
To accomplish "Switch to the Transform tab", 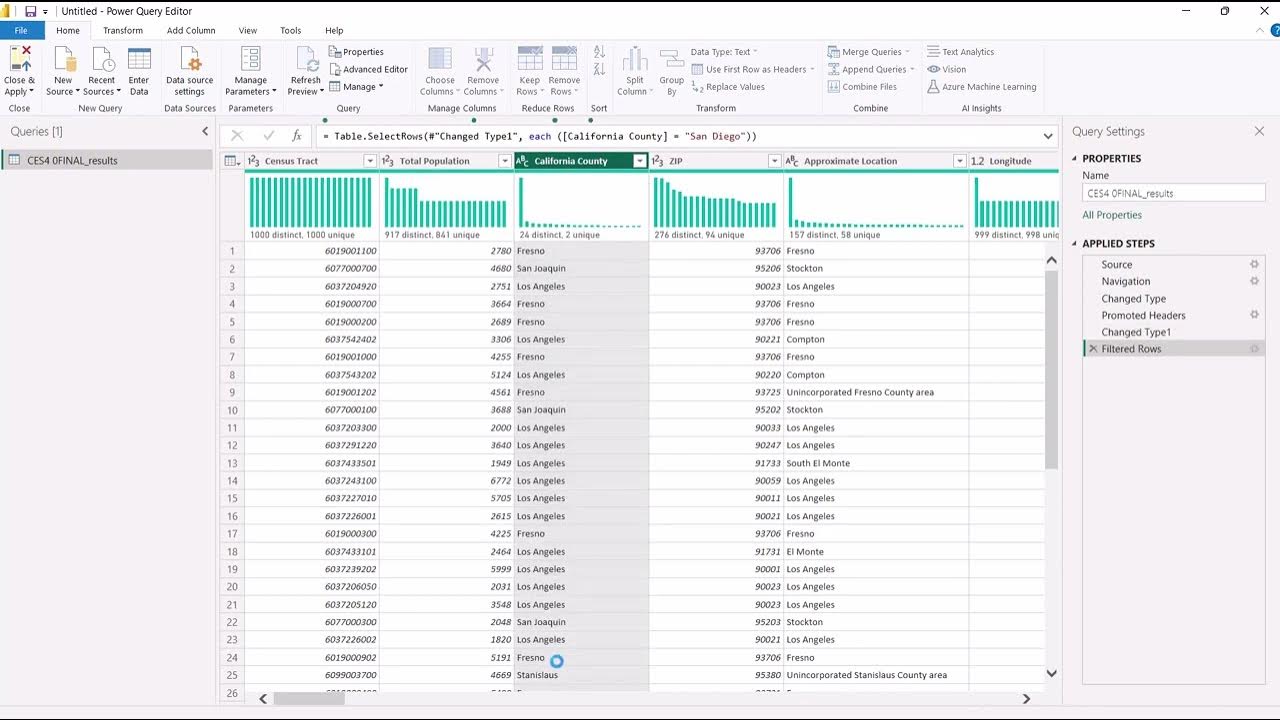I will (123, 30).
